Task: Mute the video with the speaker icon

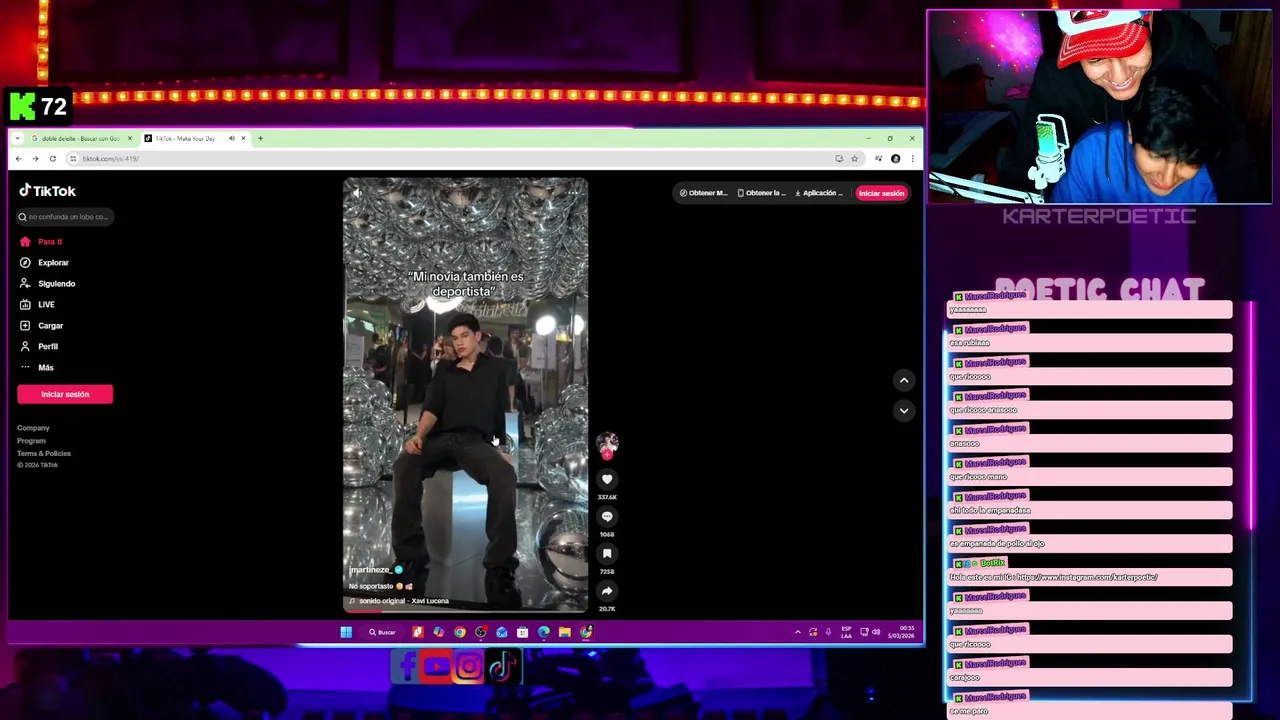Action: click(x=357, y=193)
